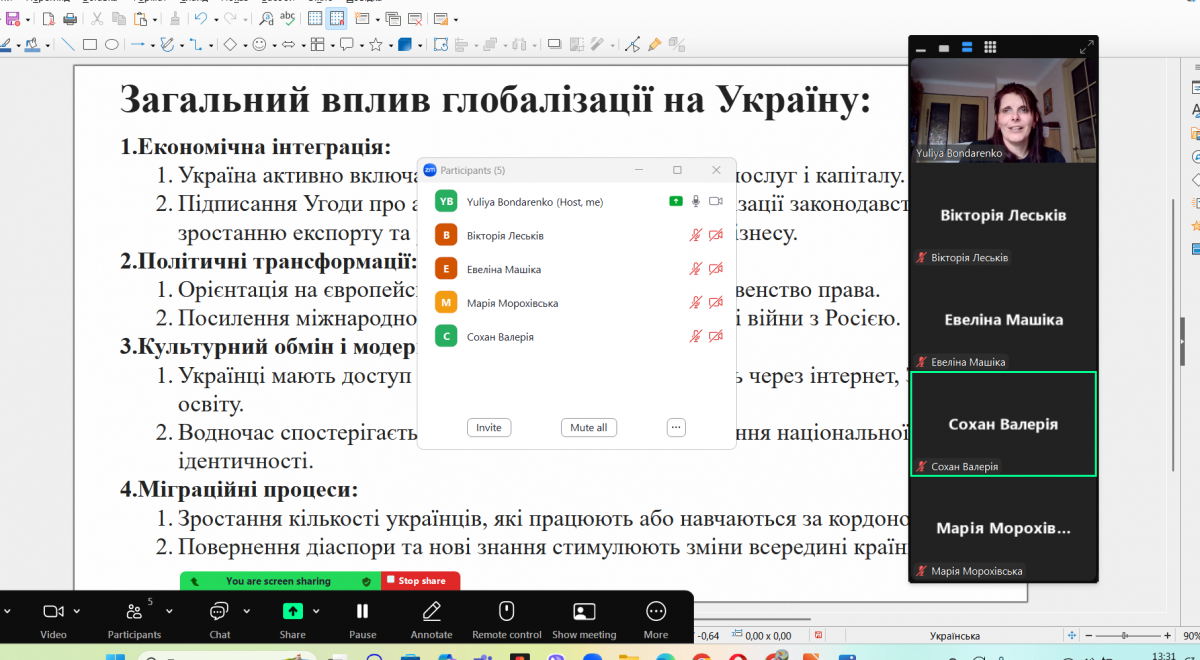Click the Invite button
The image size is (1200, 660).
[x=488, y=427]
